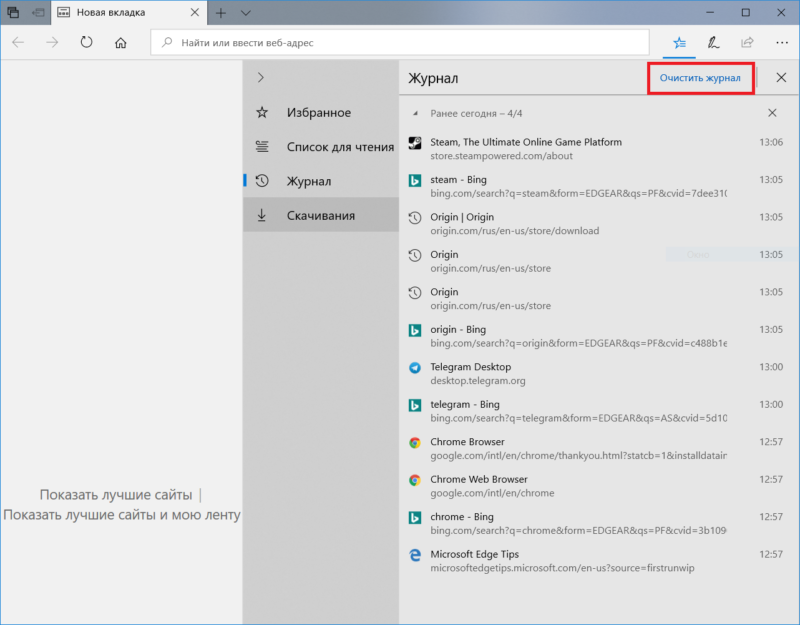Open the Hub favorites star icon
This screenshot has height=625, width=800.
(679, 43)
